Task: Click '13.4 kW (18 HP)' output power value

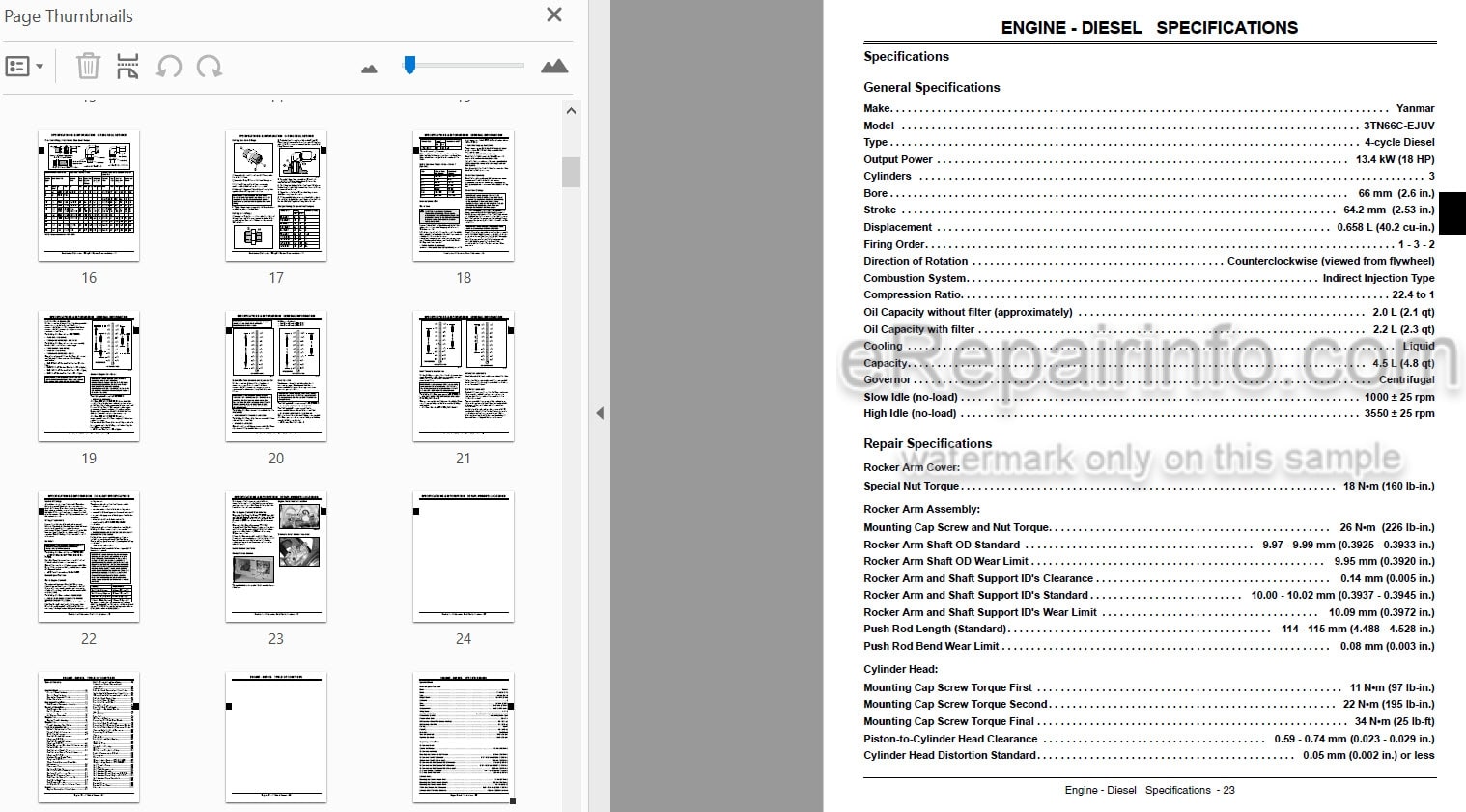Action: pyautogui.click(x=1395, y=159)
